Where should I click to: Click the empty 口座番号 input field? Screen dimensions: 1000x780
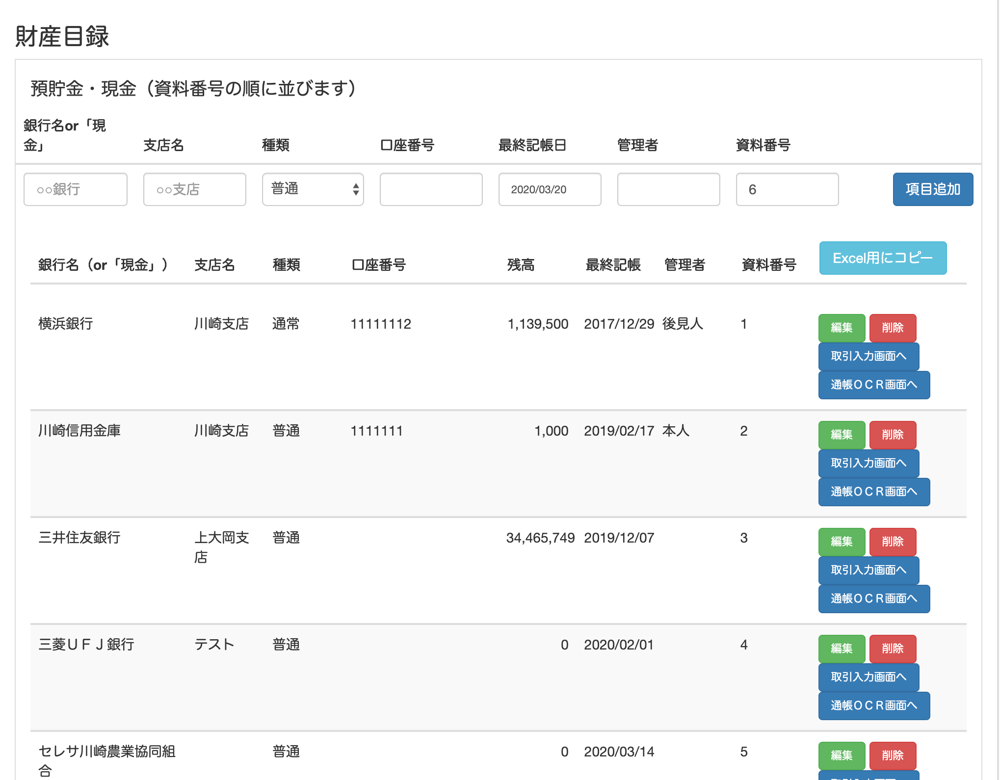[x=431, y=189]
